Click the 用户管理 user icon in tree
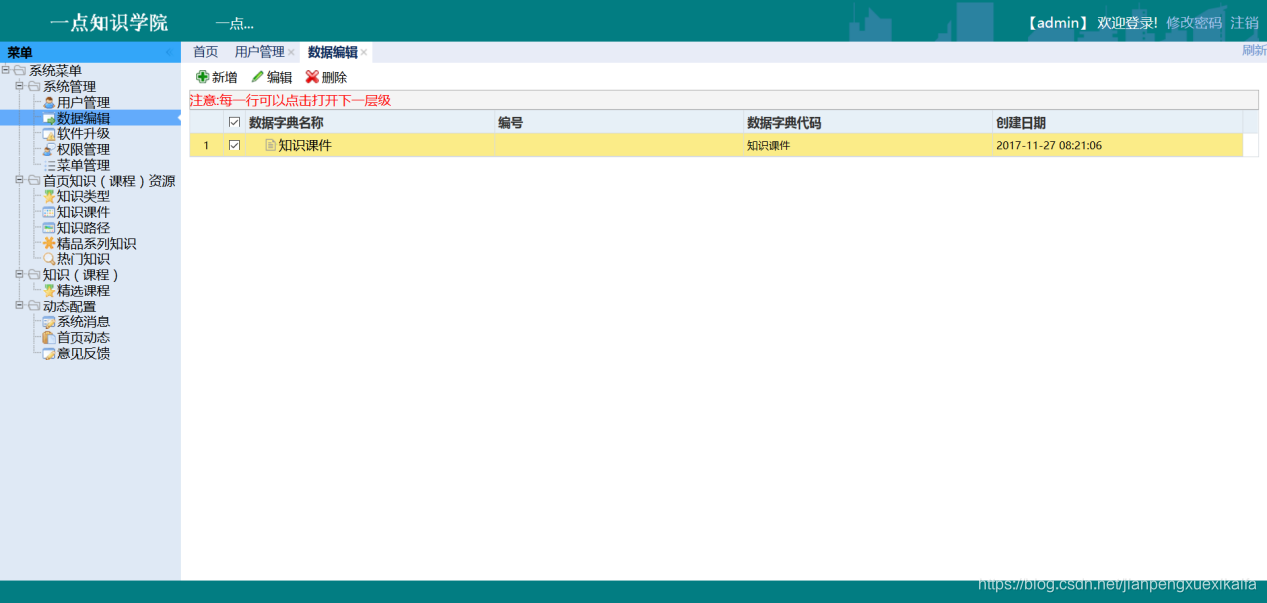Viewport: 1267px width, 603px height. [49, 102]
